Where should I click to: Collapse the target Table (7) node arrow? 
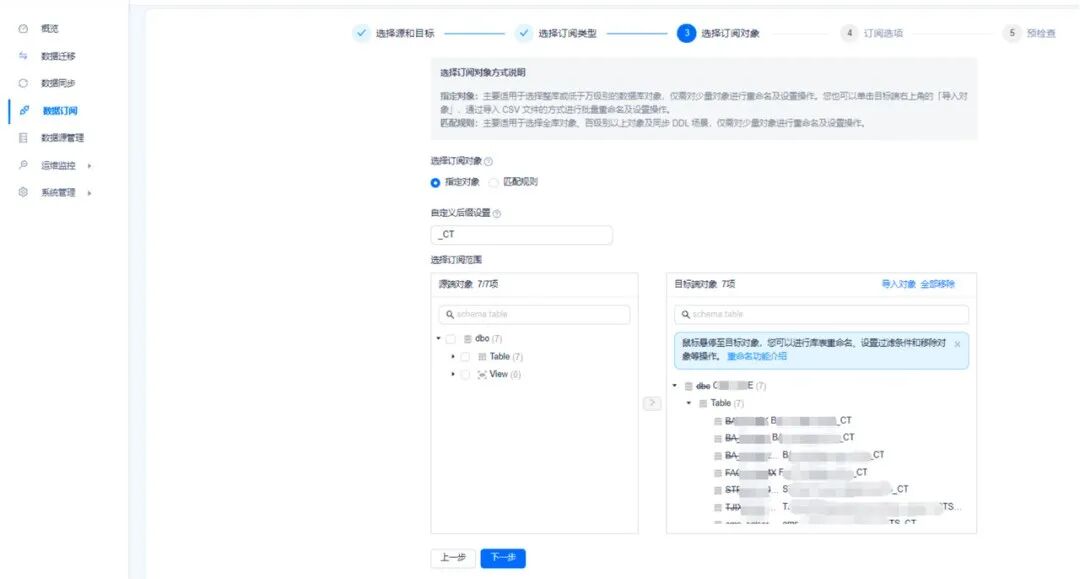[689, 403]
